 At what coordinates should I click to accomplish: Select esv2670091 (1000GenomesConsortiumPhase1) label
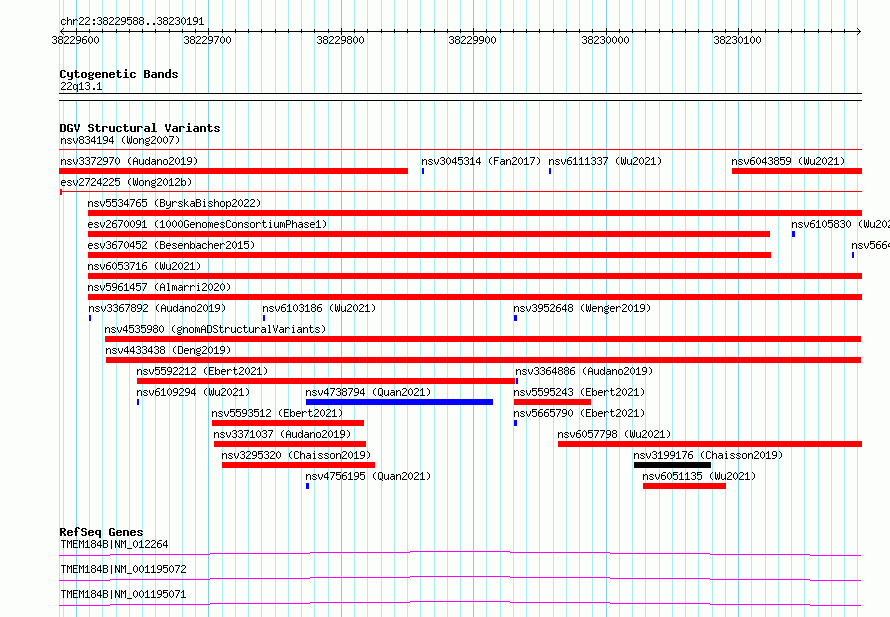tap(208, 224)
